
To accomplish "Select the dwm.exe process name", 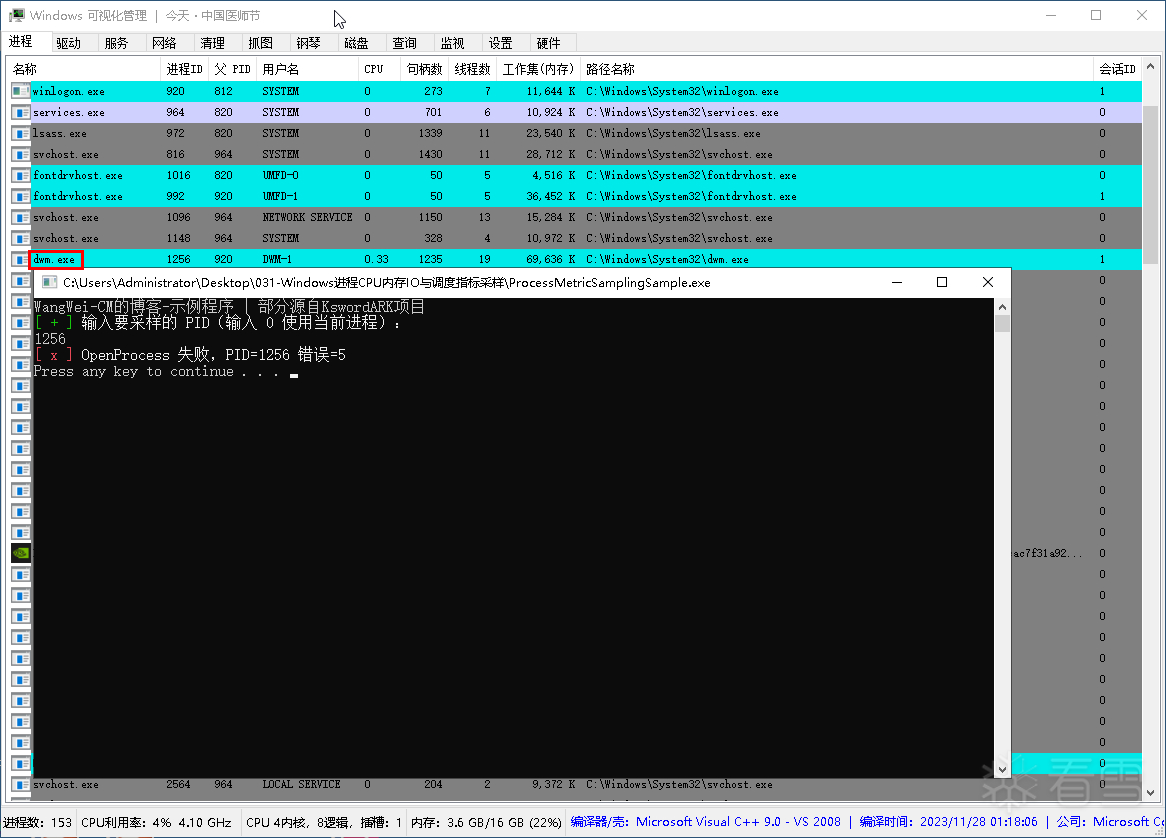I will (54, 260).
